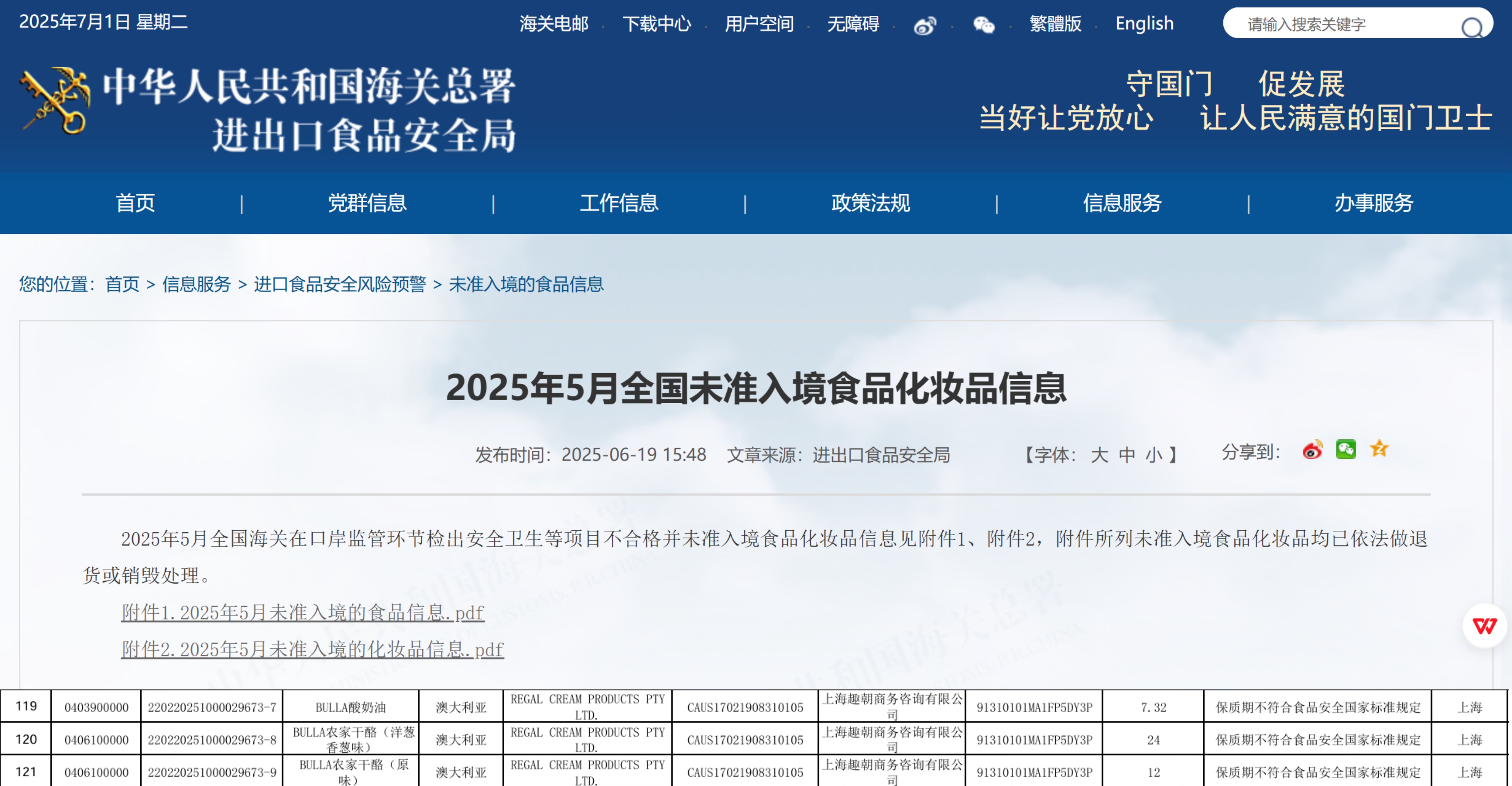Click cell 0403900000 in table

point(96,707)
